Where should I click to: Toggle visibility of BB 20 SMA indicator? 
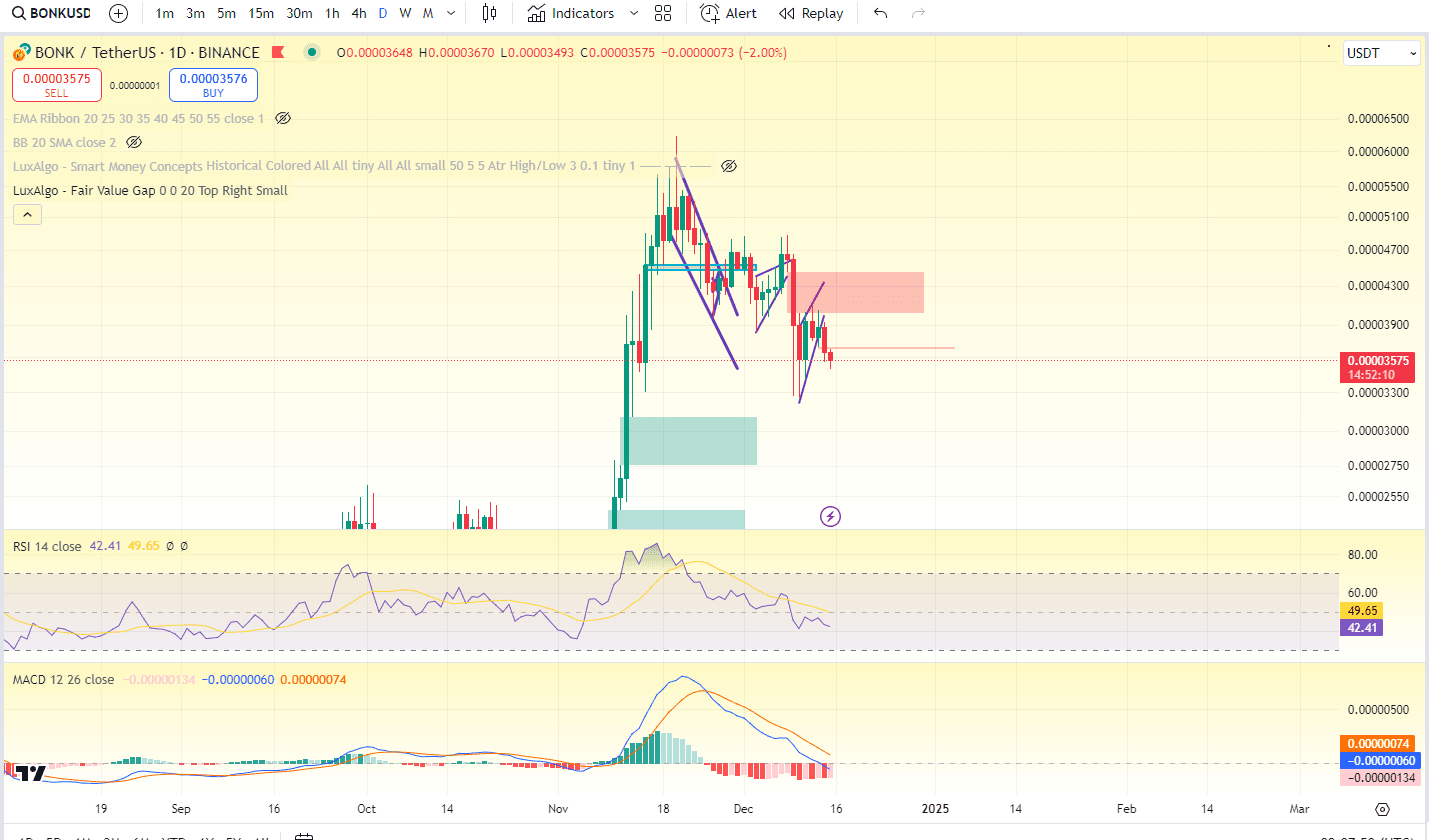[134, 142]
